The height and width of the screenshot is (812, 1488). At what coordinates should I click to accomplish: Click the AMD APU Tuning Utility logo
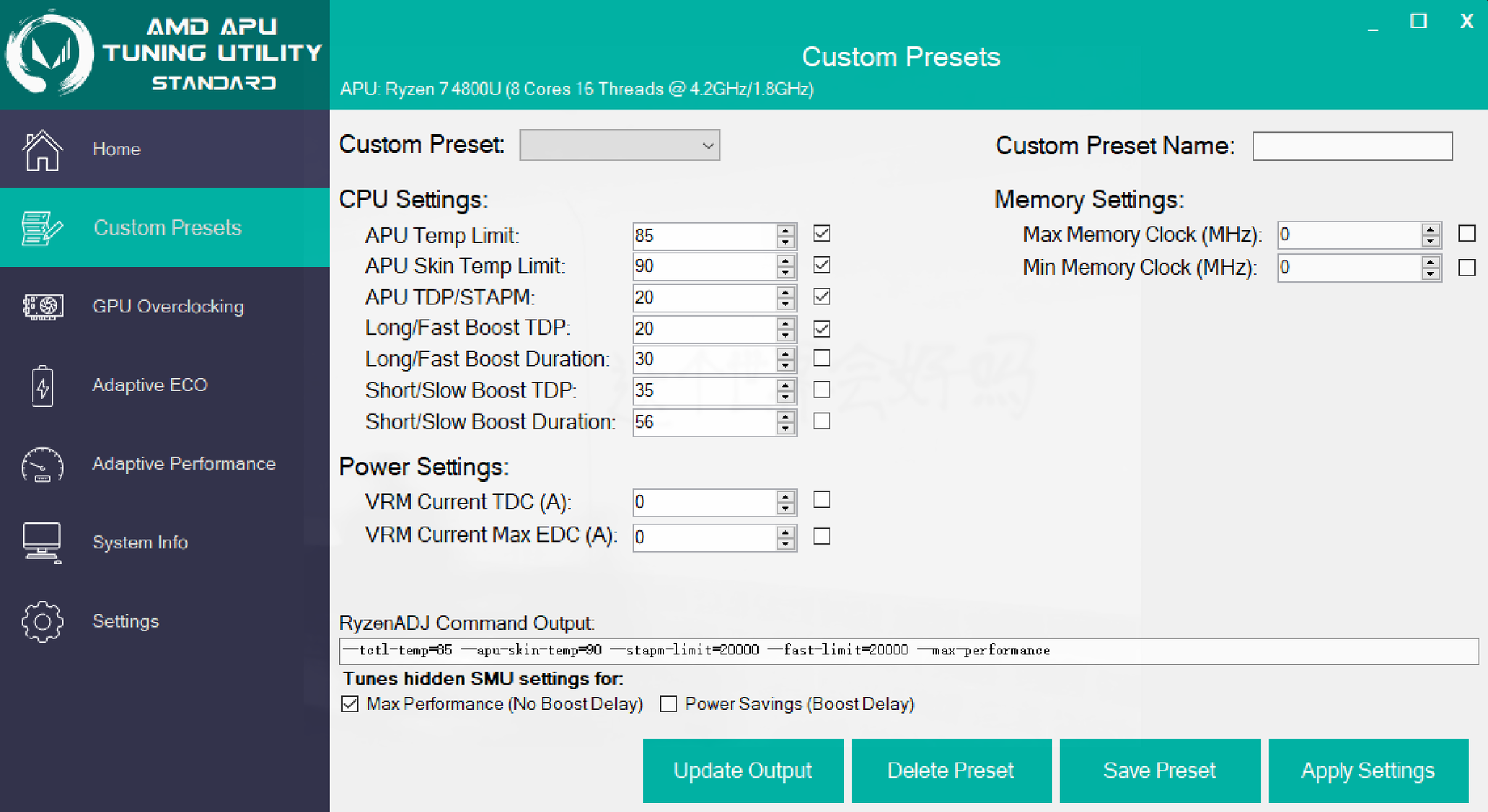click(49, 53)
